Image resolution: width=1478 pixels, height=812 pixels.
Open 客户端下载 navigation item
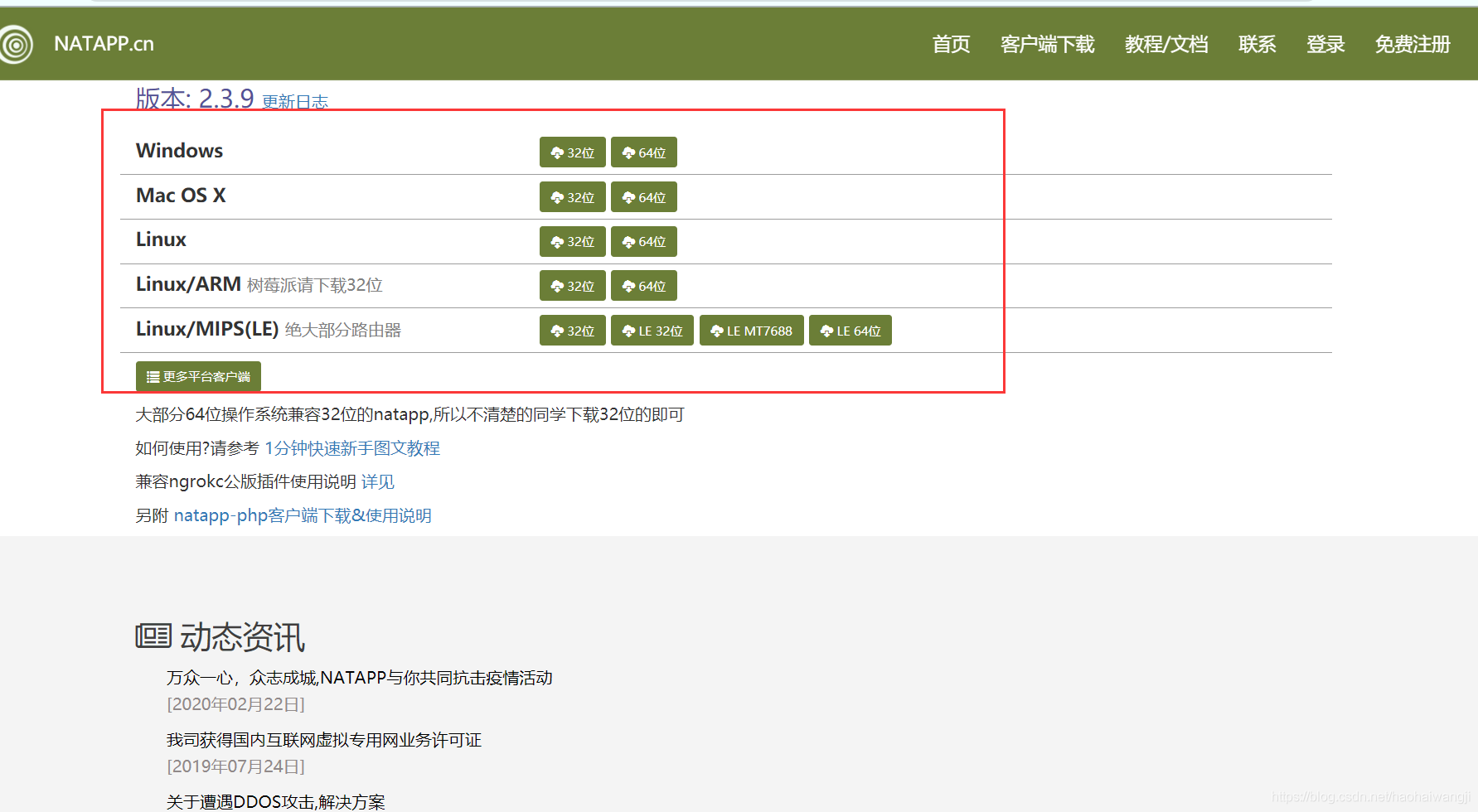click(x=1047, y=44)
